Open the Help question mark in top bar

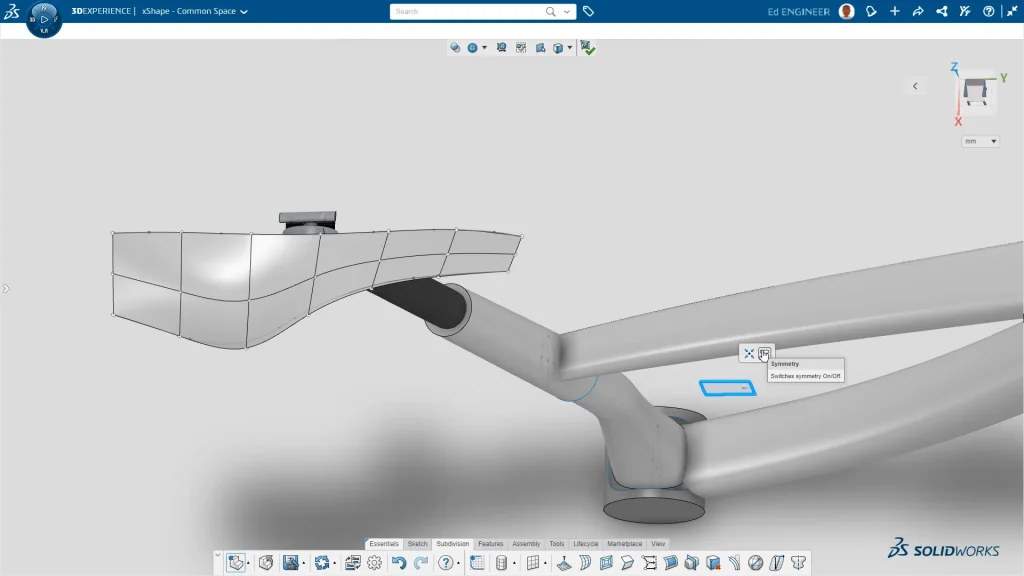coord(989,12)
